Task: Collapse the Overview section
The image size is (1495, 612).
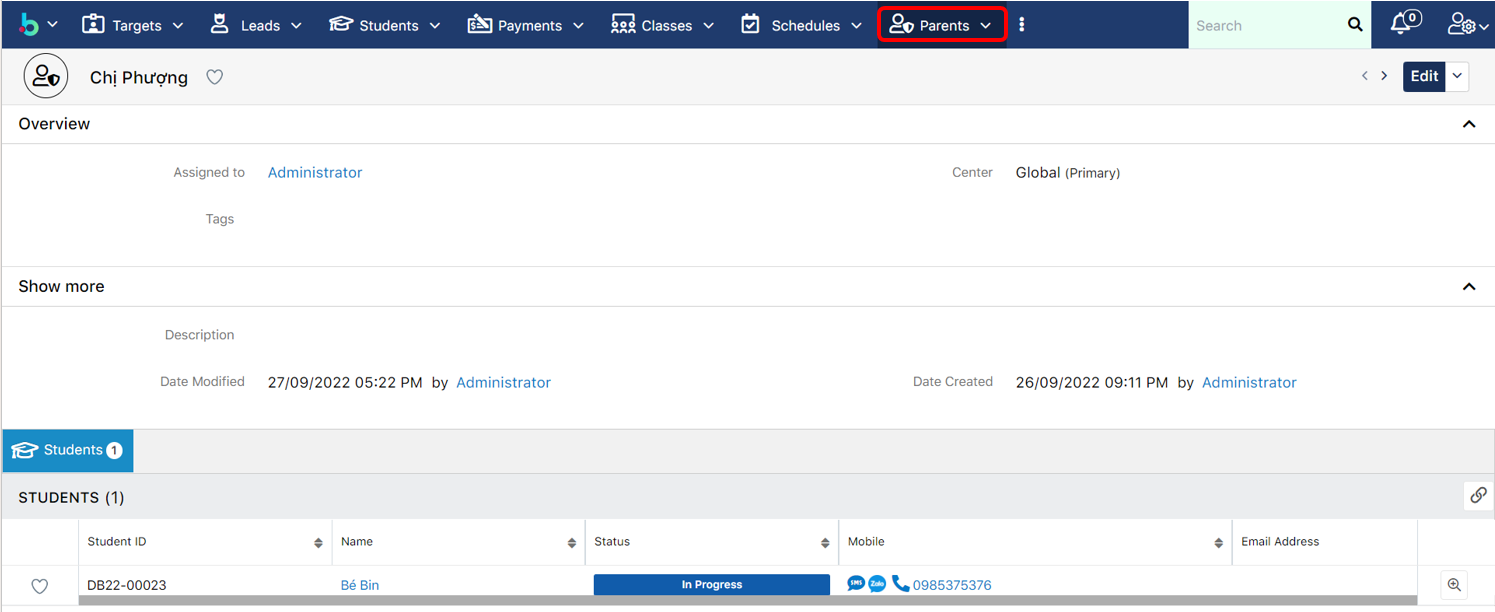Action: click(1469, 124)
